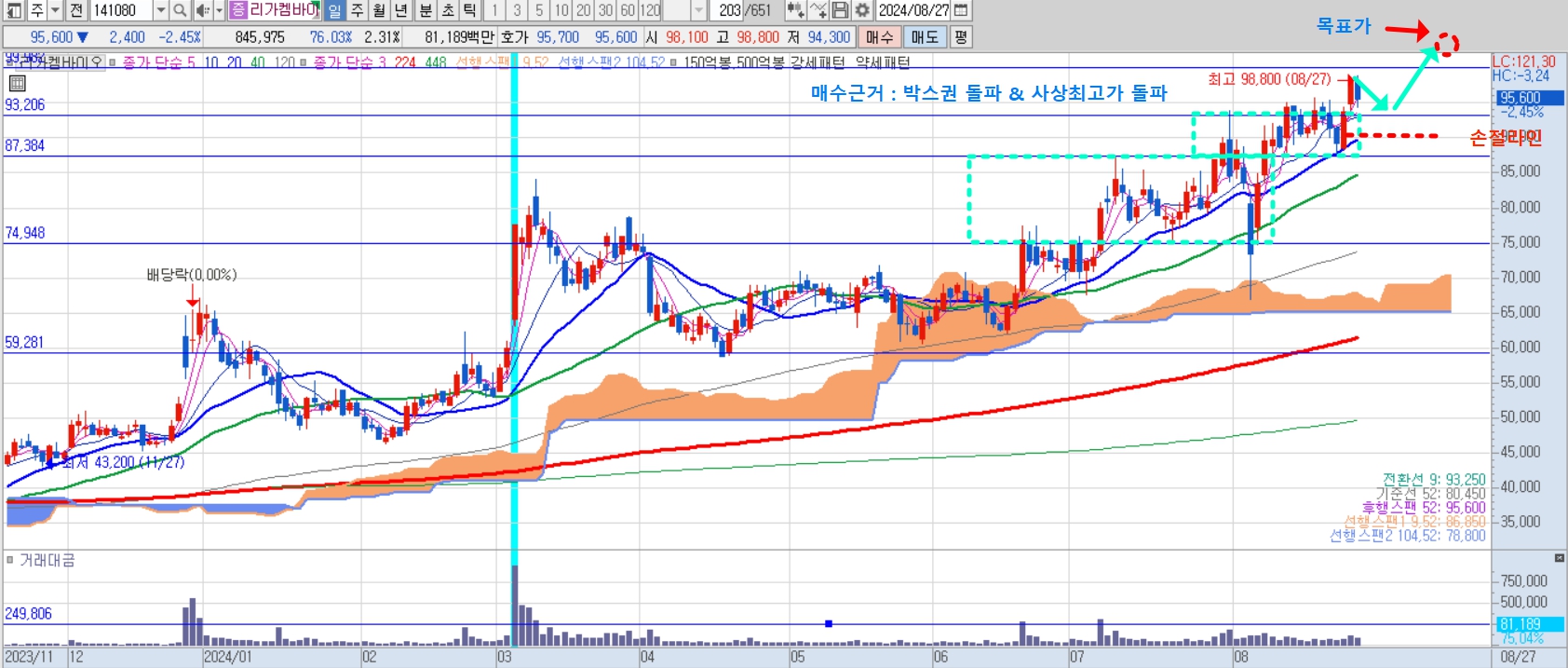This screenshot has height=668, width=1568.
Task: Click the 2024/01 time axis label
Action: tap(227, 657)
